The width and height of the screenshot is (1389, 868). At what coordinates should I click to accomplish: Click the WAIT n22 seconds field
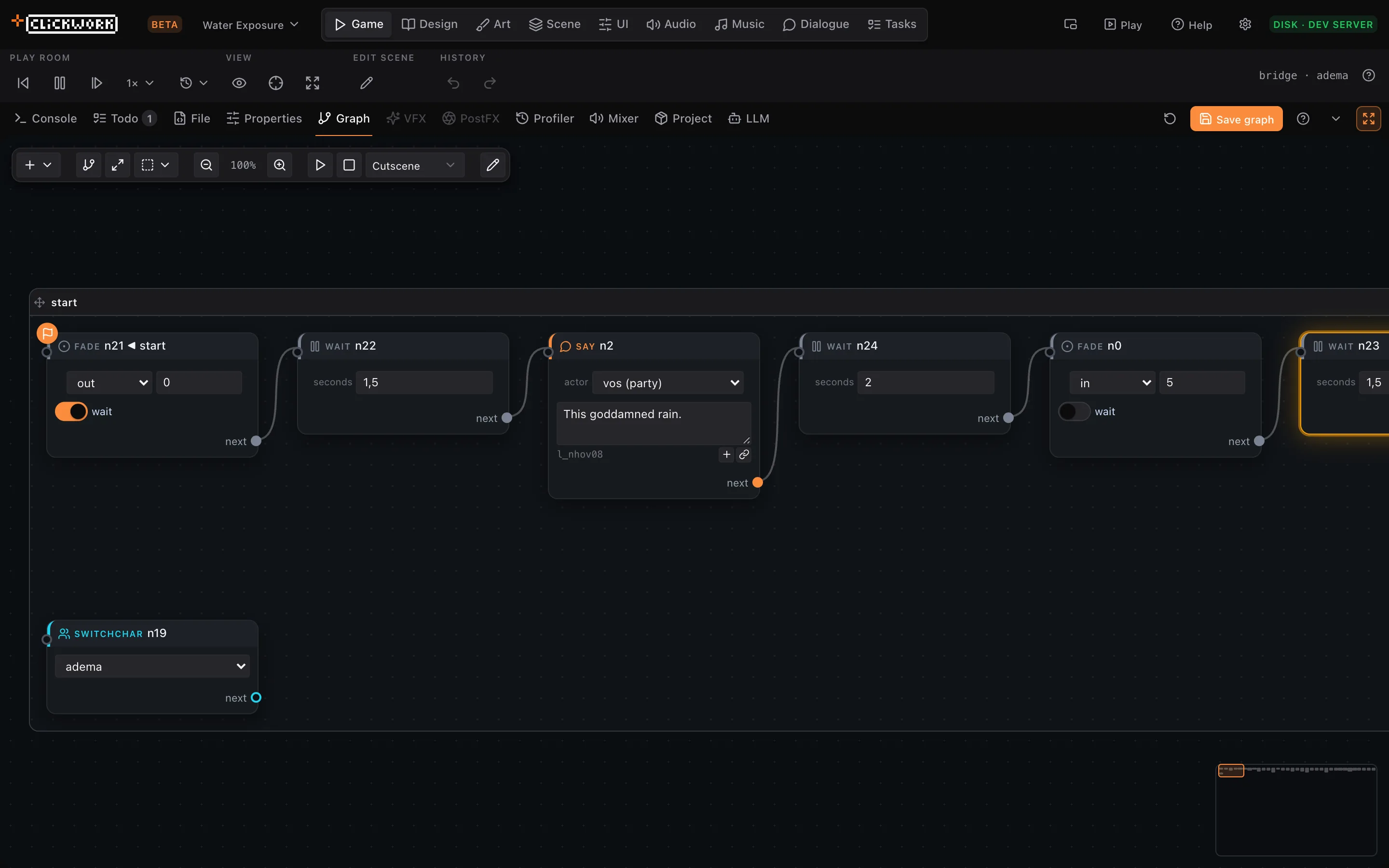point(424,382)
